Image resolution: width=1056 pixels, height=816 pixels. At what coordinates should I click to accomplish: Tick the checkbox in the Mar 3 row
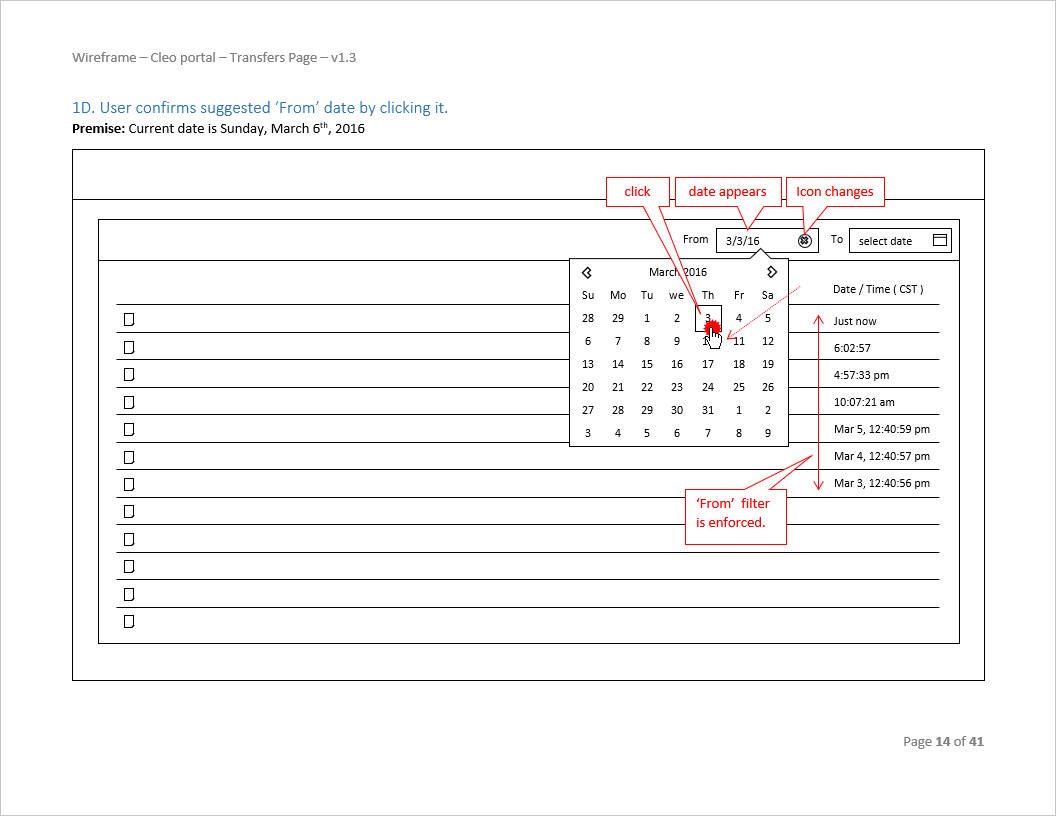(129, 485)
